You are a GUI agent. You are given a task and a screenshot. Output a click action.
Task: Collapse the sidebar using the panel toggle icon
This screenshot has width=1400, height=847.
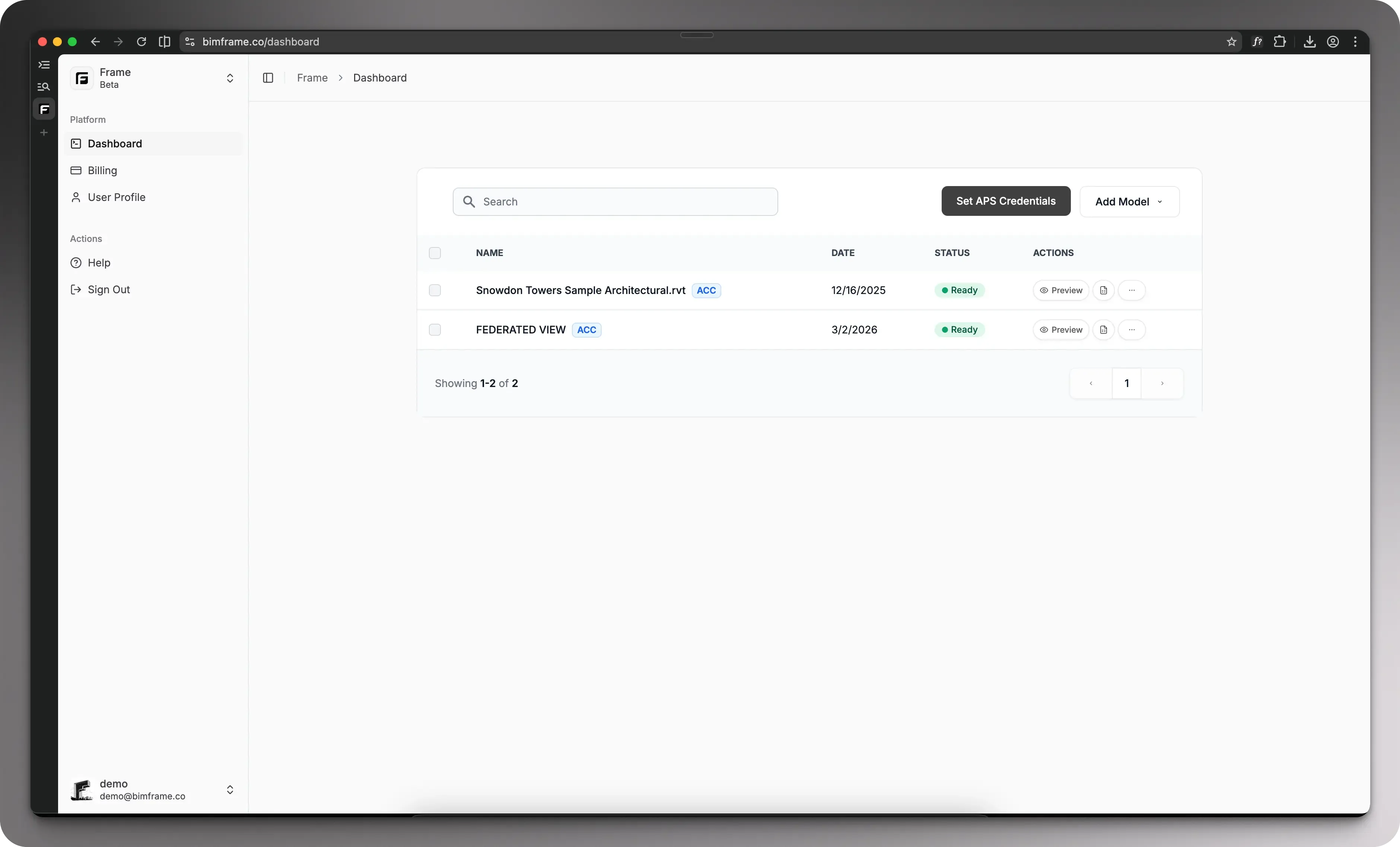(268, 78)
